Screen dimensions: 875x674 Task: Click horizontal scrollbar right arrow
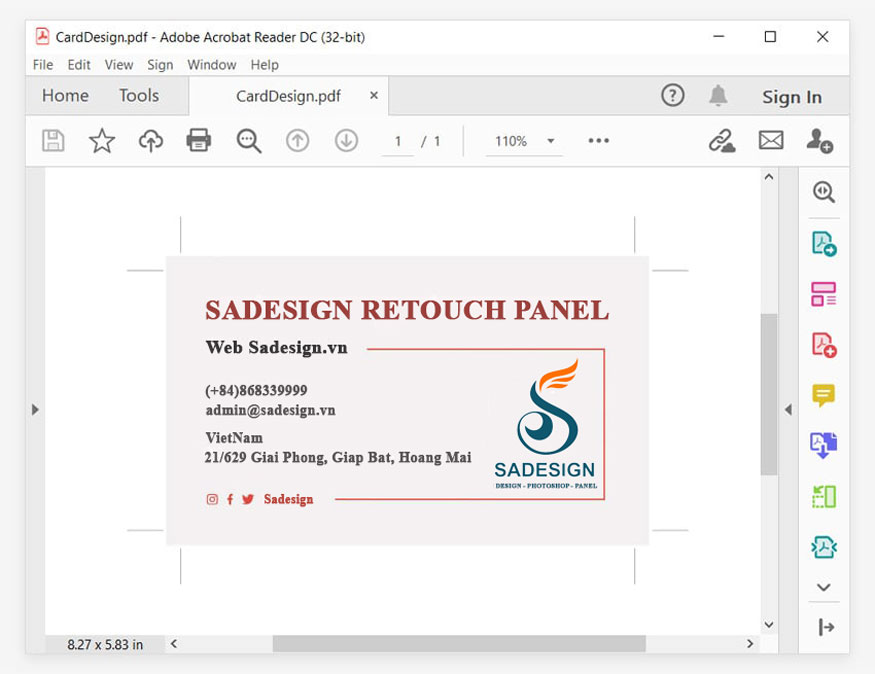pyautogui.click(x=750, y=644)
